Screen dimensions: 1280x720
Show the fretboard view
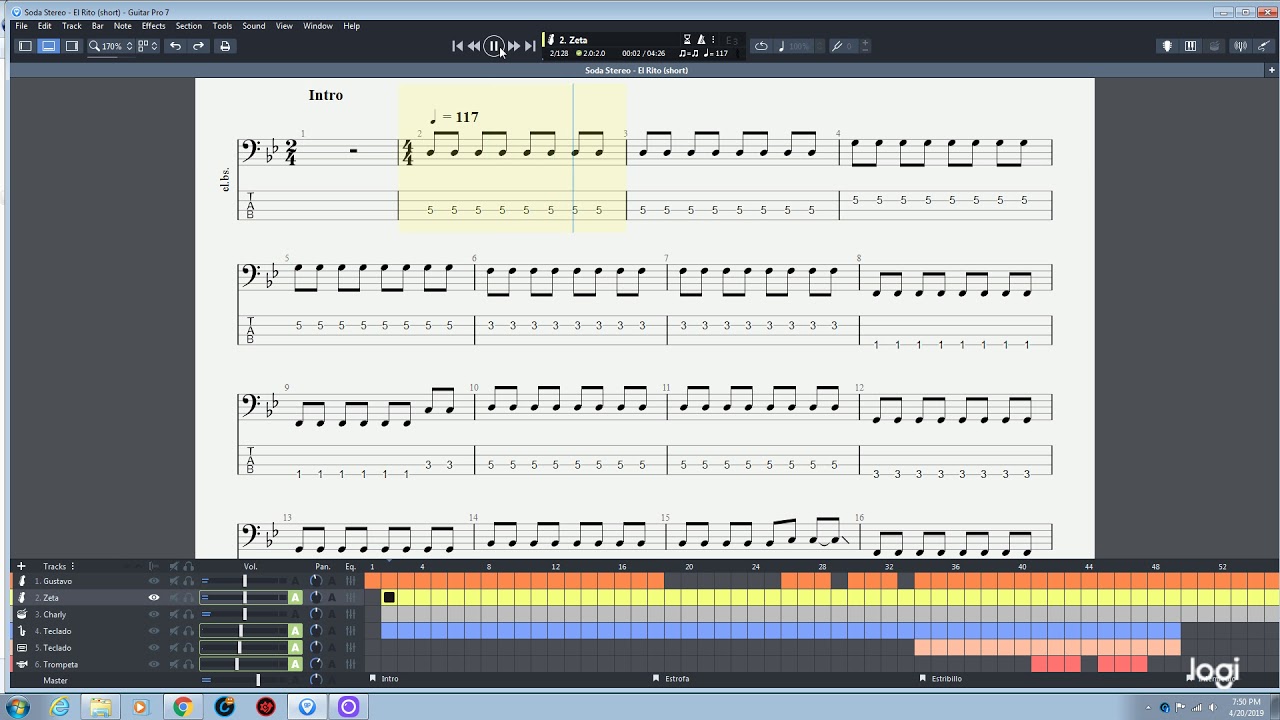[x=1167, y=46]
